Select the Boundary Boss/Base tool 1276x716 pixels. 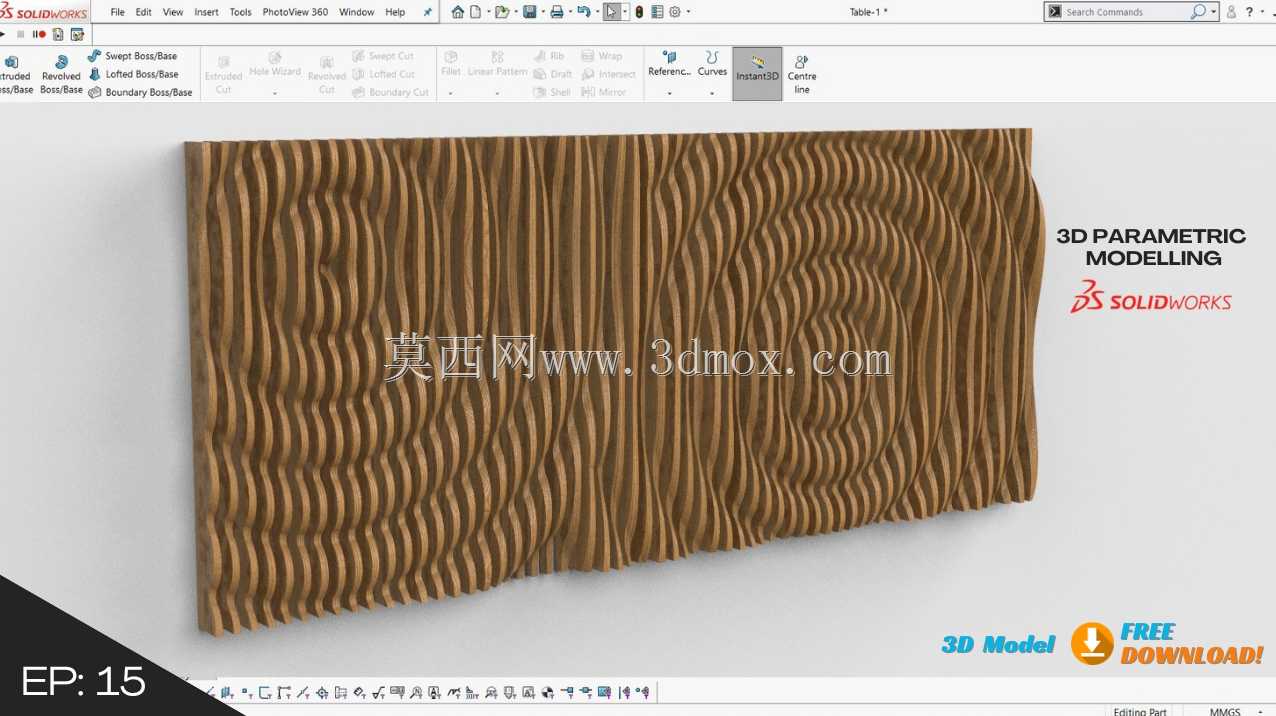140,92
